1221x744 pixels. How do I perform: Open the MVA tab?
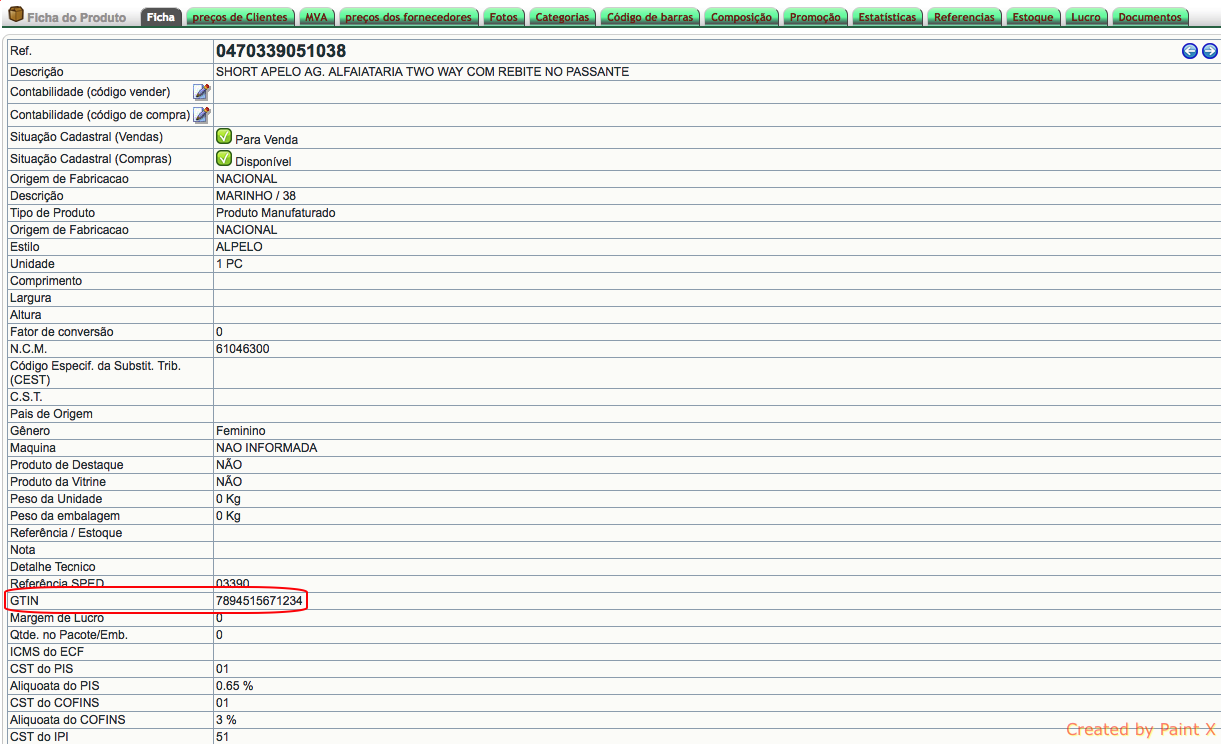[x=317, y=17]
